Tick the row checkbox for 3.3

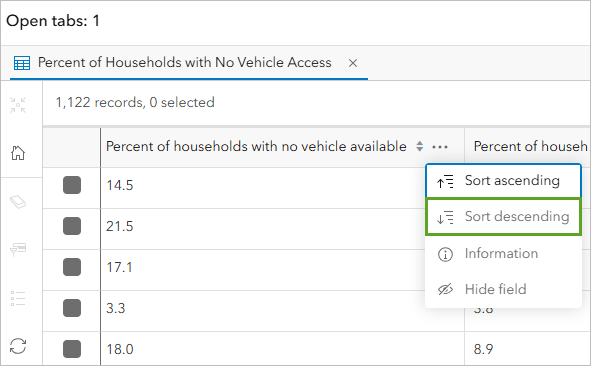pyautogui.click(x=72, y=308)
